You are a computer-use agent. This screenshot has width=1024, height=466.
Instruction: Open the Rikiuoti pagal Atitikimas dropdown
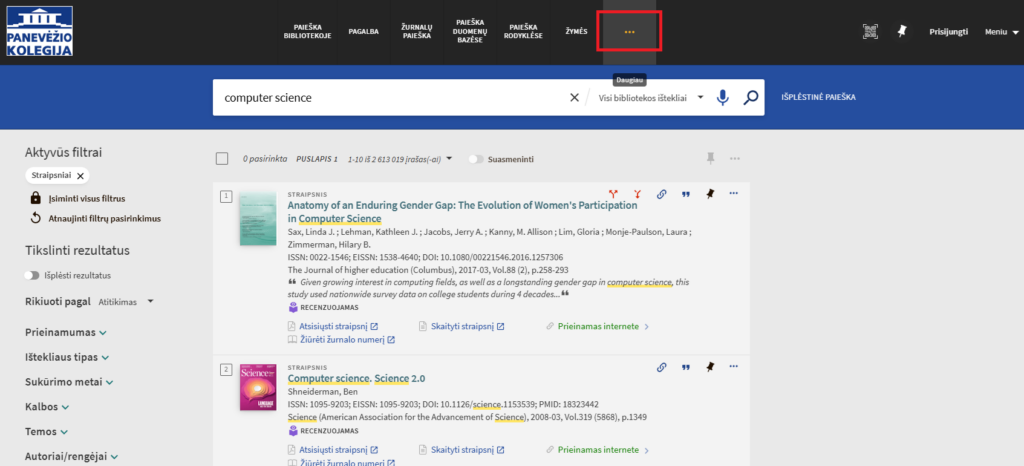coord(125,301)
